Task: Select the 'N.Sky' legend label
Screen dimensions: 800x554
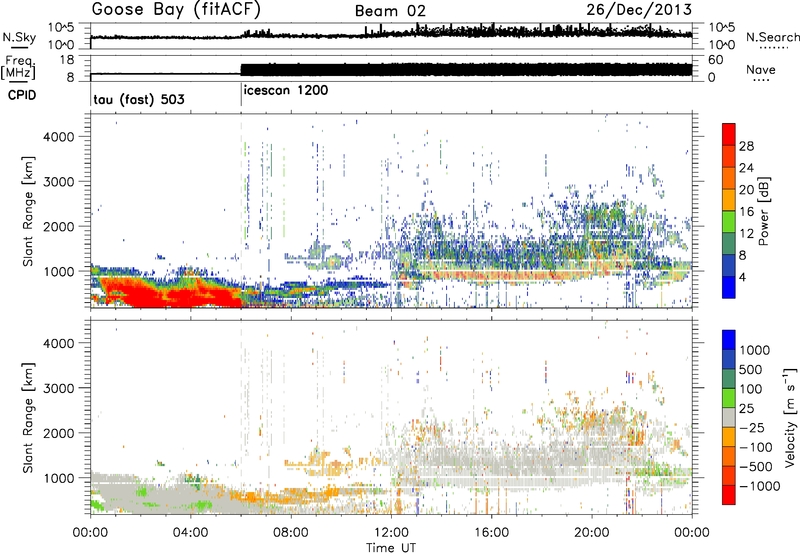Action: 19,37
